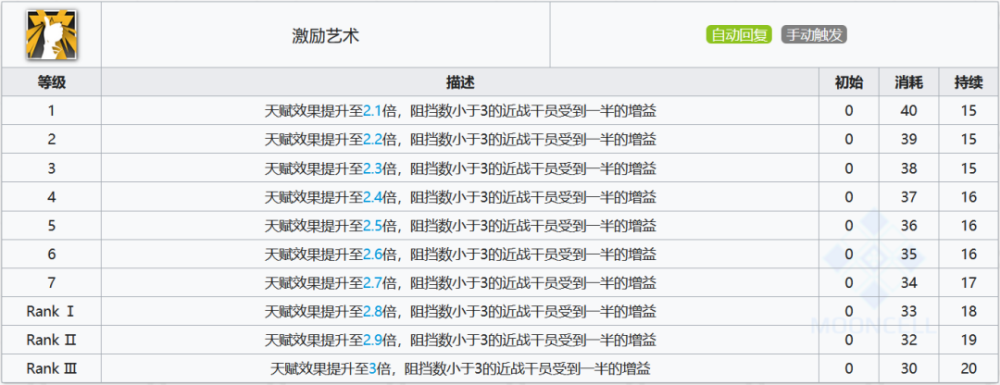Click the cost value 36

point(909,226)
